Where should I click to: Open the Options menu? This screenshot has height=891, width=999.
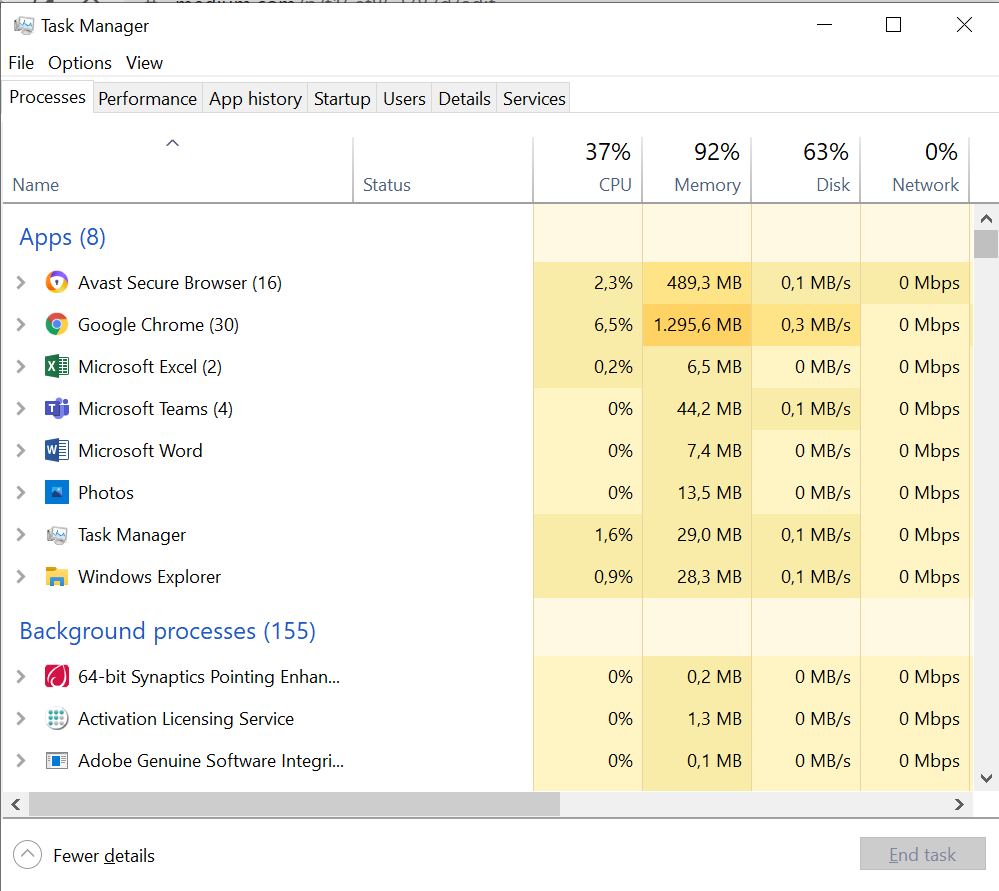pyautogui.click(x=80, y=63)
